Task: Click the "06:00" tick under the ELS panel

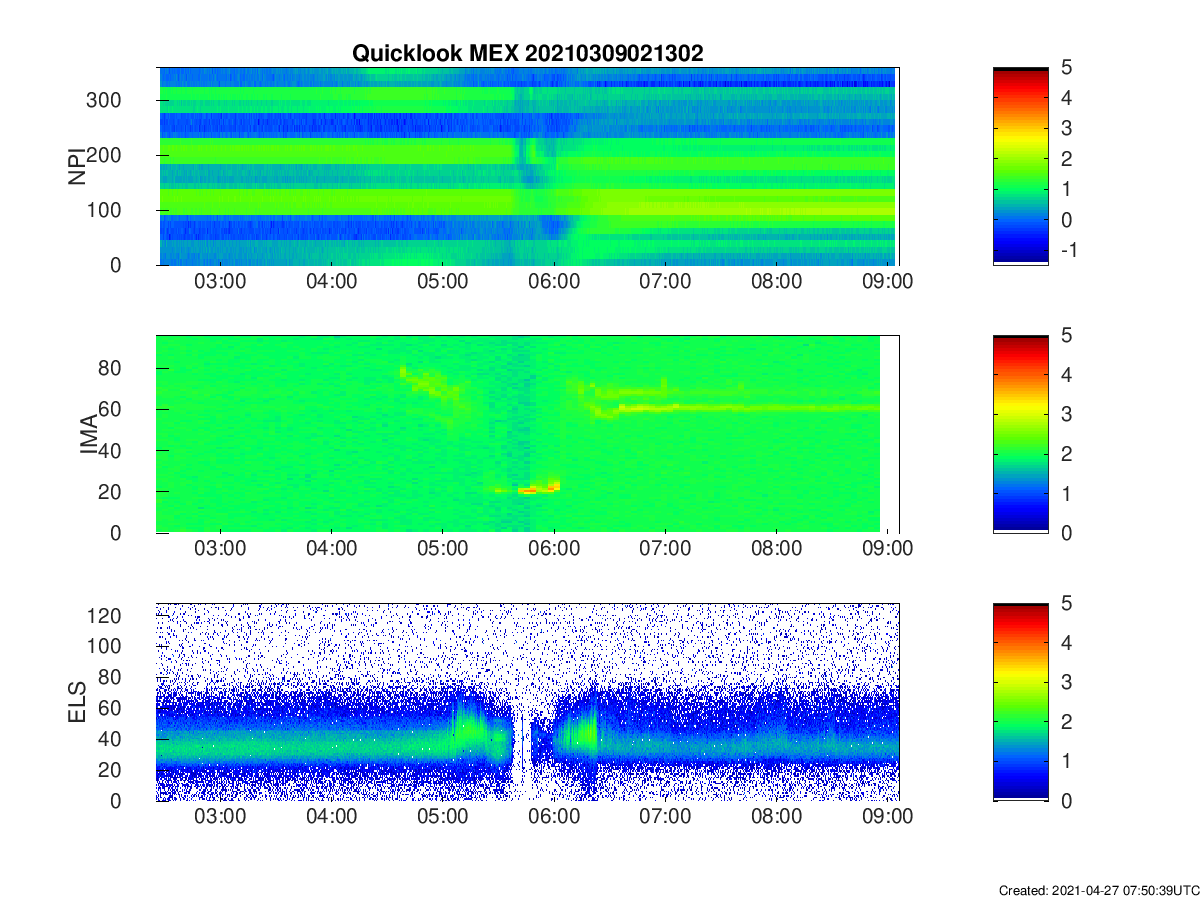Action: [554, 817]
